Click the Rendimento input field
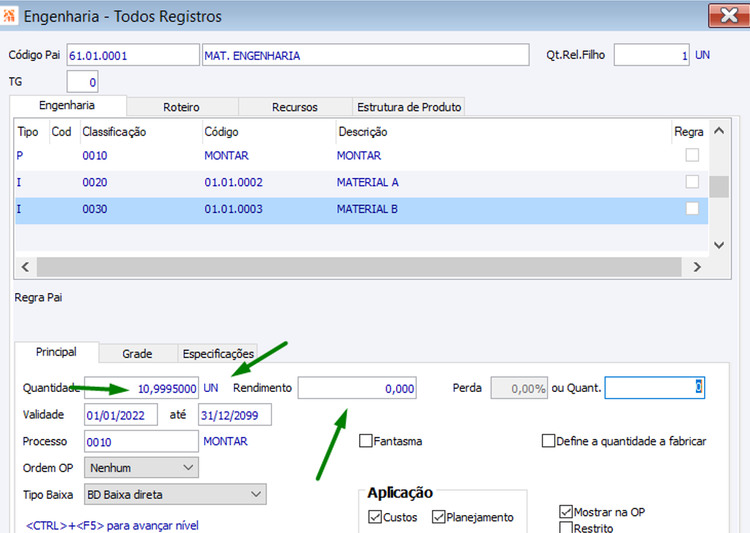This screenshot has height=533, width=750. (357, 388)
